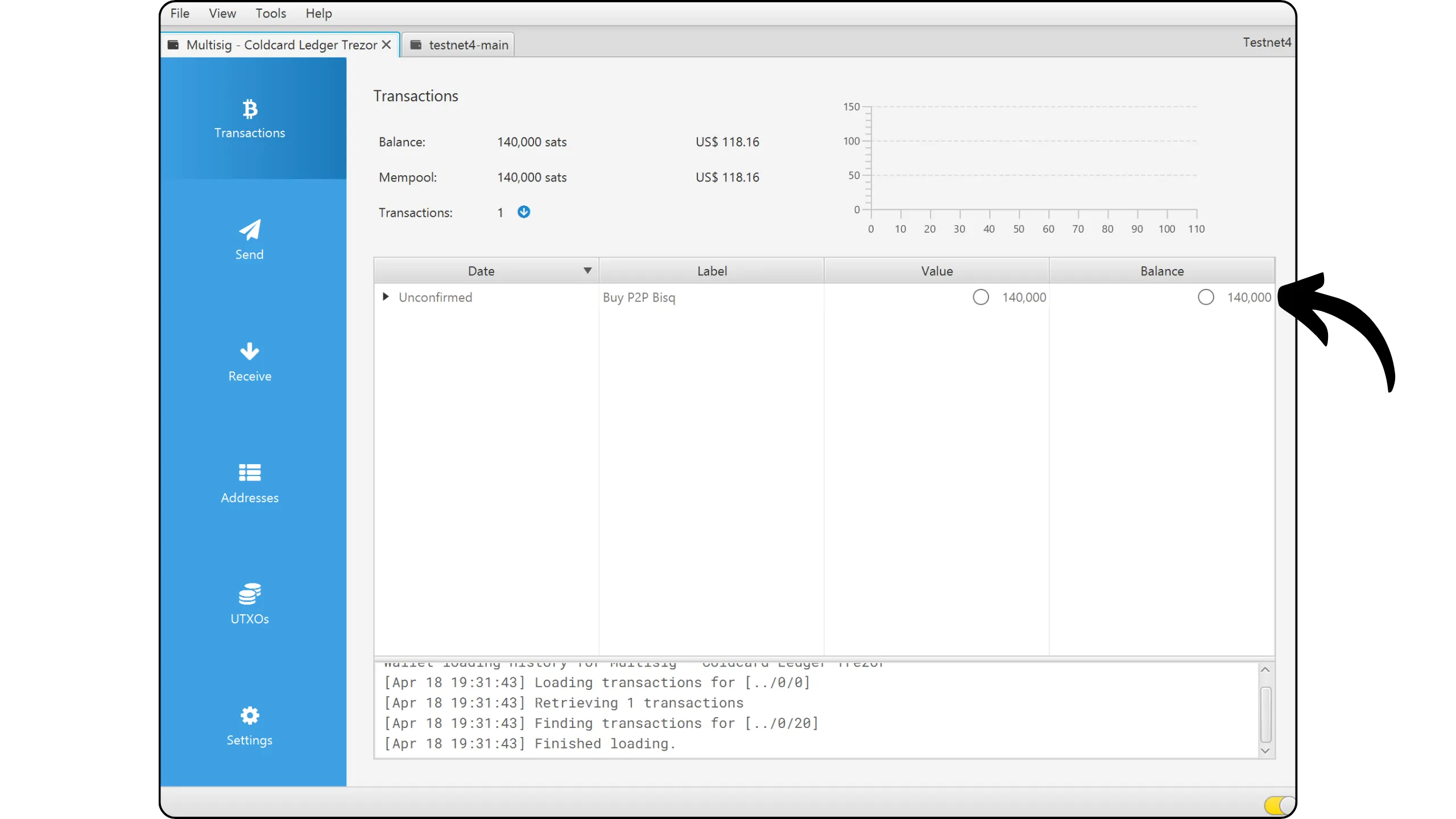The width and height of the screenshot is (1456, 819).
Task: Click confirmation circle in Value column
Action: pos(981,297)
